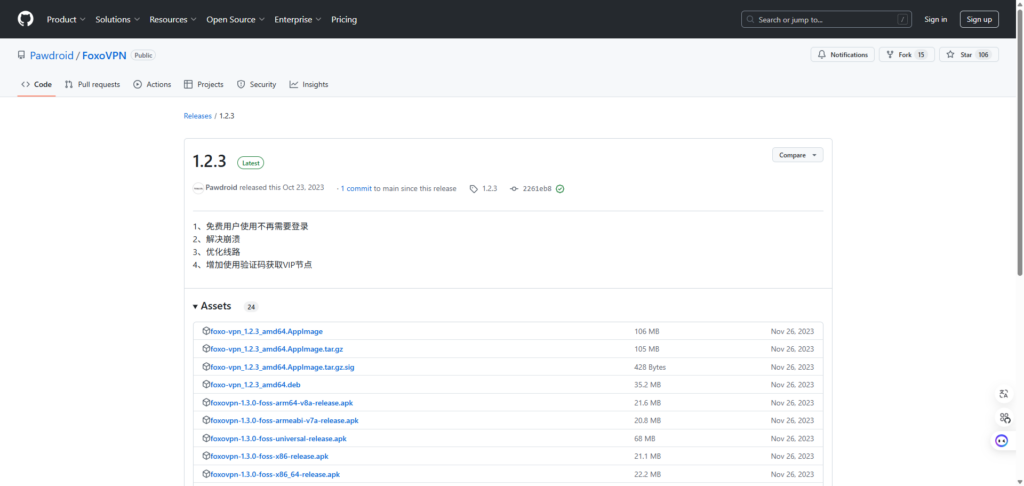Click the QR grid icon on right edge

(1002, 418)
